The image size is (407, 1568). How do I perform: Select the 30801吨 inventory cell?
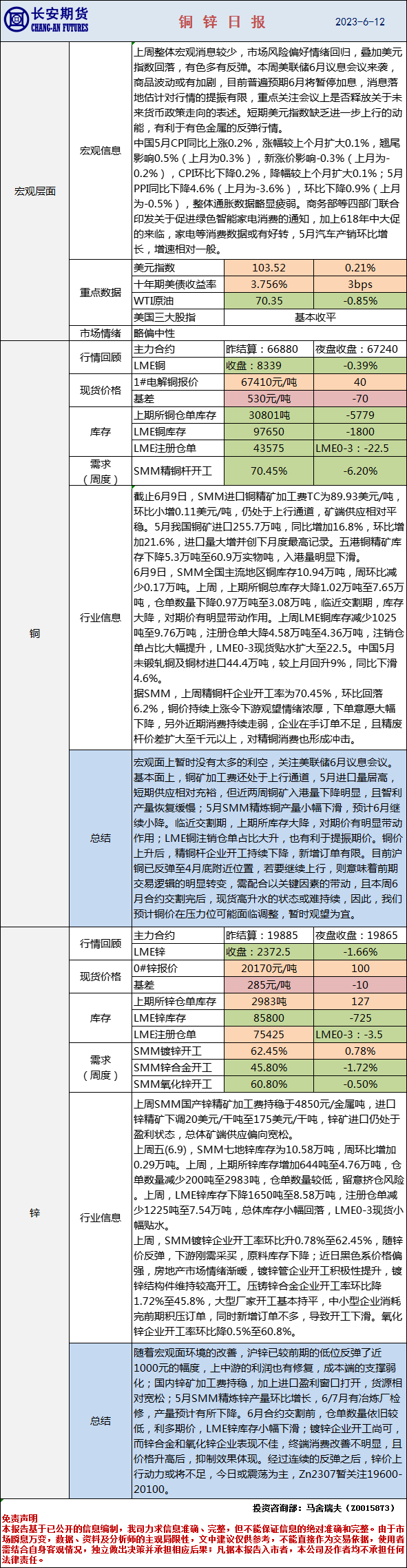[x=269, y=415]
